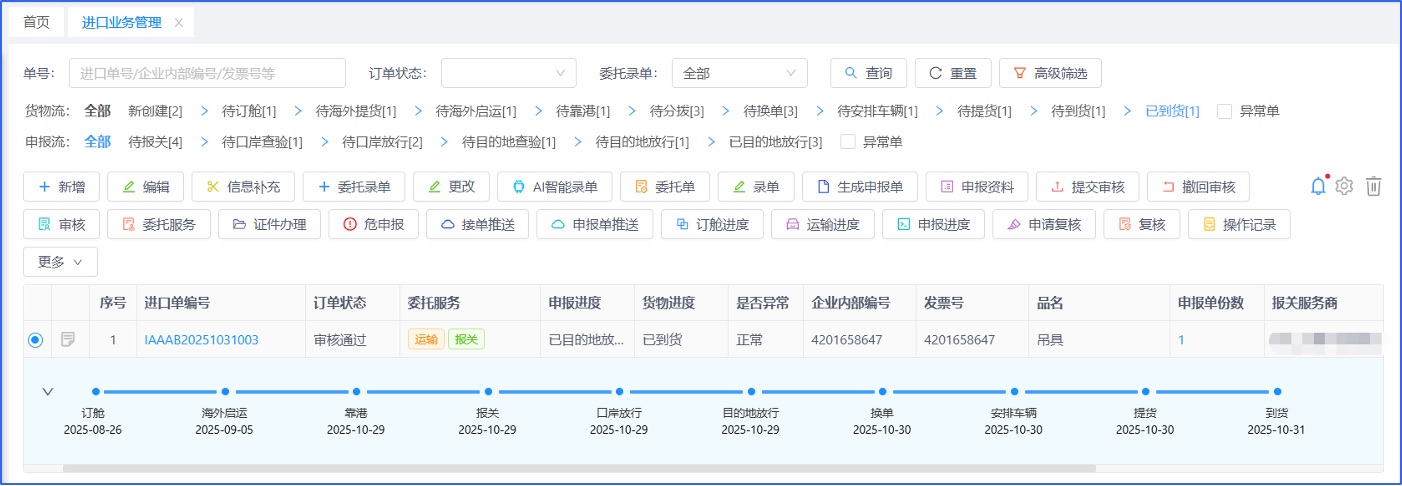Image resolution: width=1402 pixels, height=486 pixels.
Task: Filter 申报流 by 已目的地放行[3]
Action: pos(776,142)
